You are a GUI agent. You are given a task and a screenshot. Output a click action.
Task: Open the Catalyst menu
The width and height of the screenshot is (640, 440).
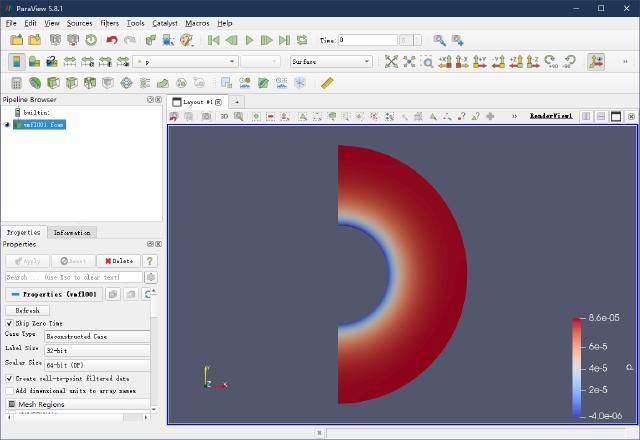click(x=165, y=23)
